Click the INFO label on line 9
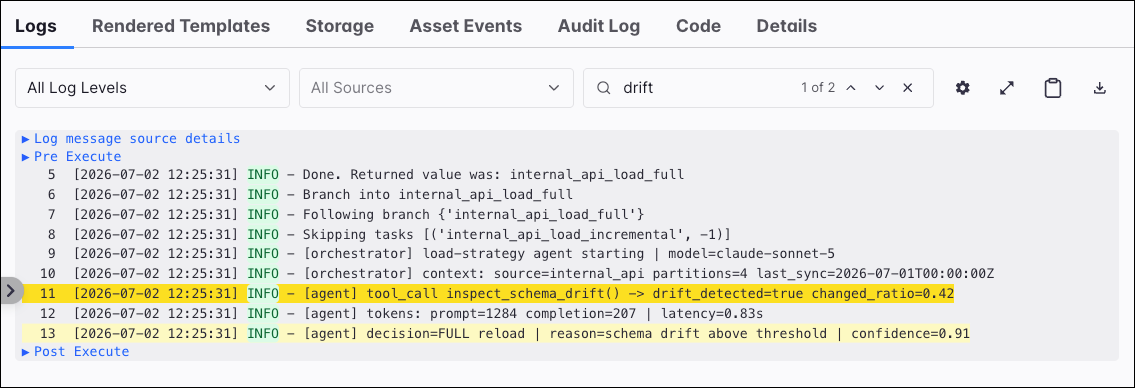The height and width of the screenshot is (388, 1135). [x=263, y=254]
